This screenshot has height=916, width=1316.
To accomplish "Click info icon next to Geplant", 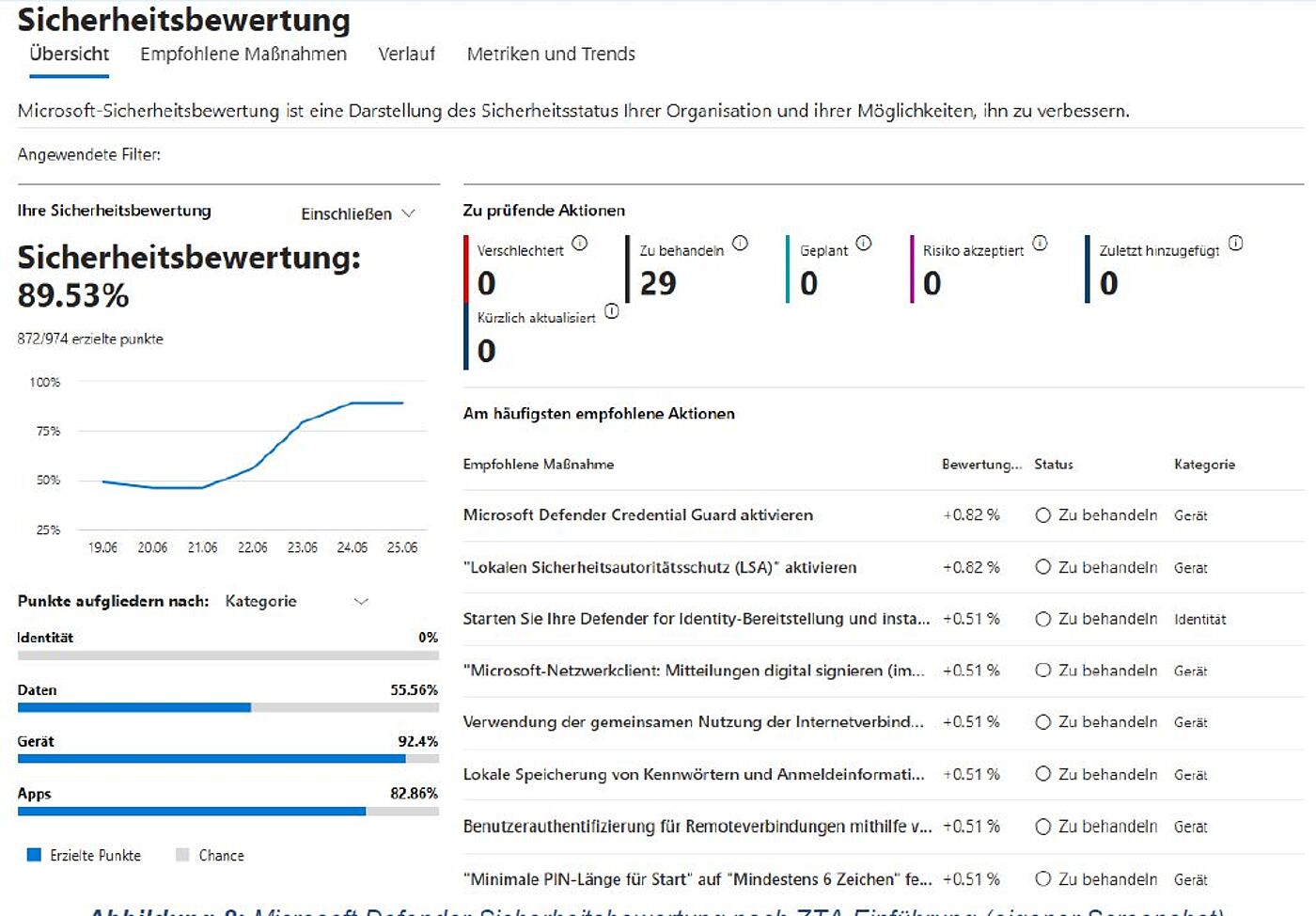I will point(864,244).
